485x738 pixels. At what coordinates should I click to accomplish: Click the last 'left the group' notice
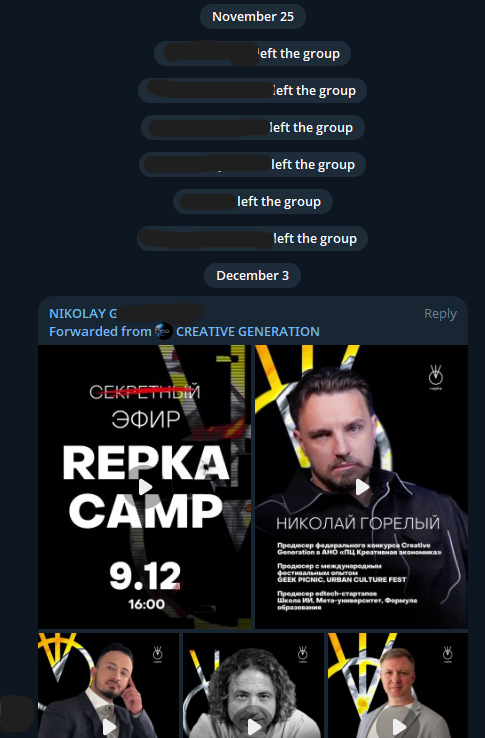(252, 239)
